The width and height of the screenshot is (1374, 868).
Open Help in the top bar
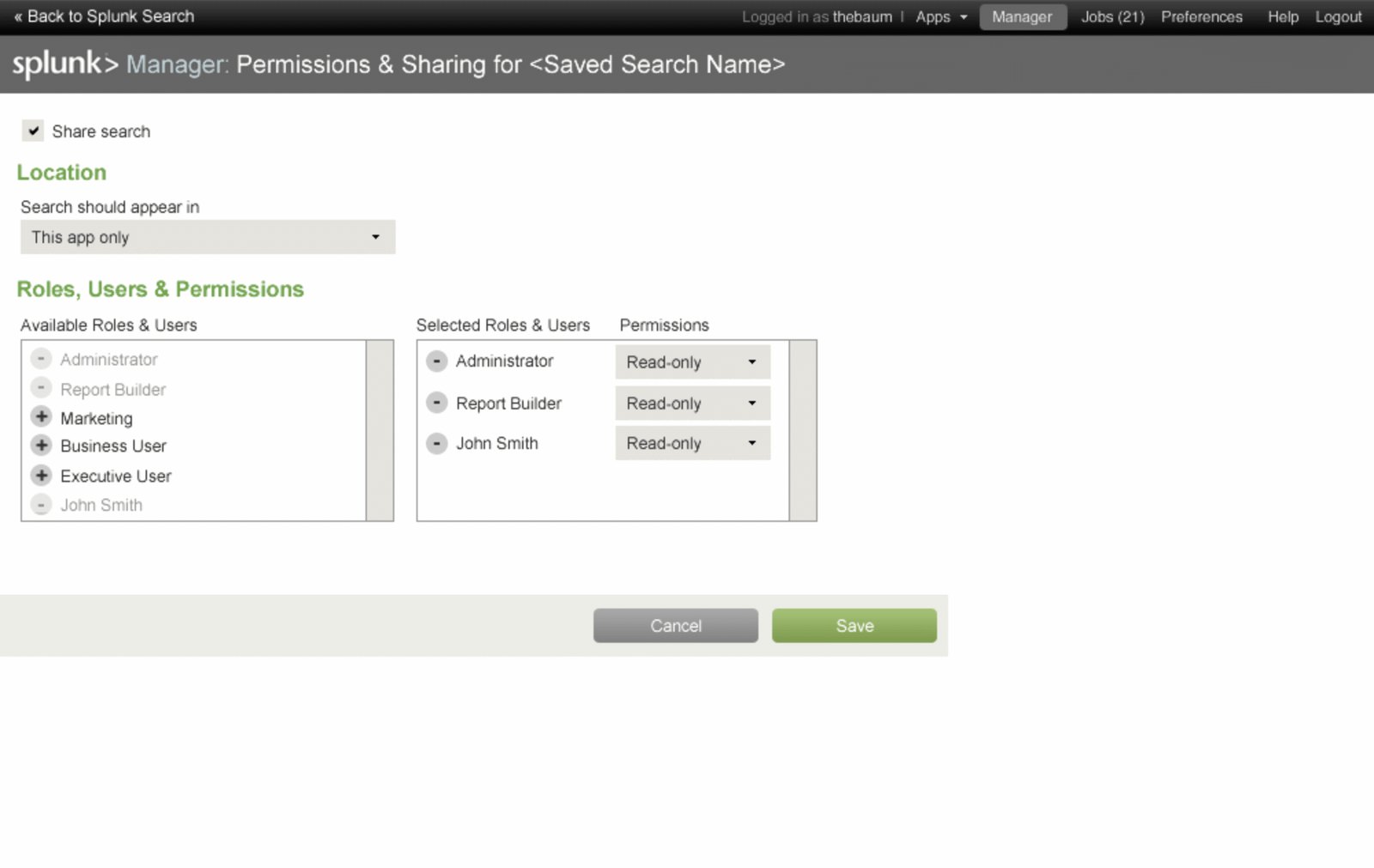(x=1283, y=17)
